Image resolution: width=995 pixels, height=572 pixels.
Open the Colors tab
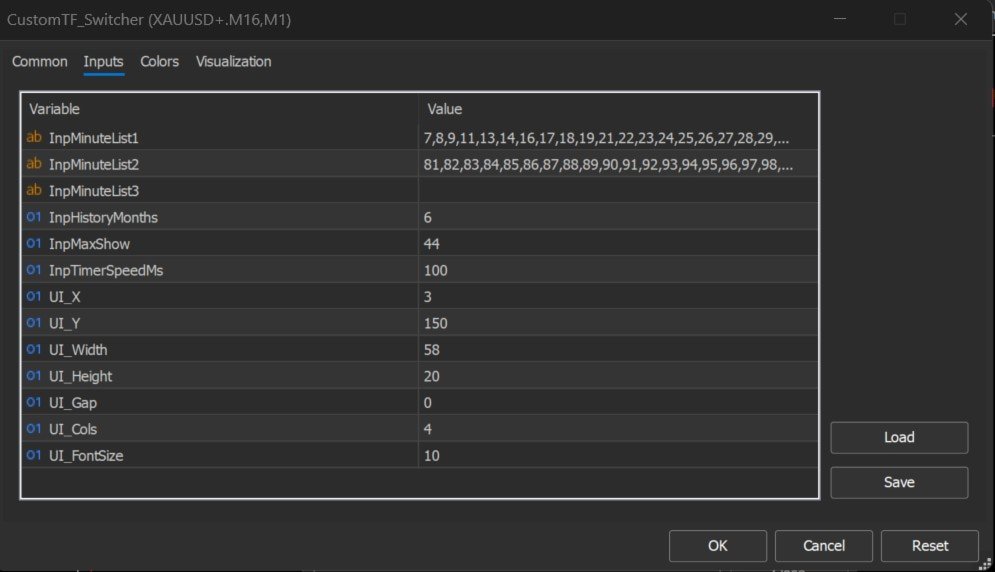coord(160,62)
